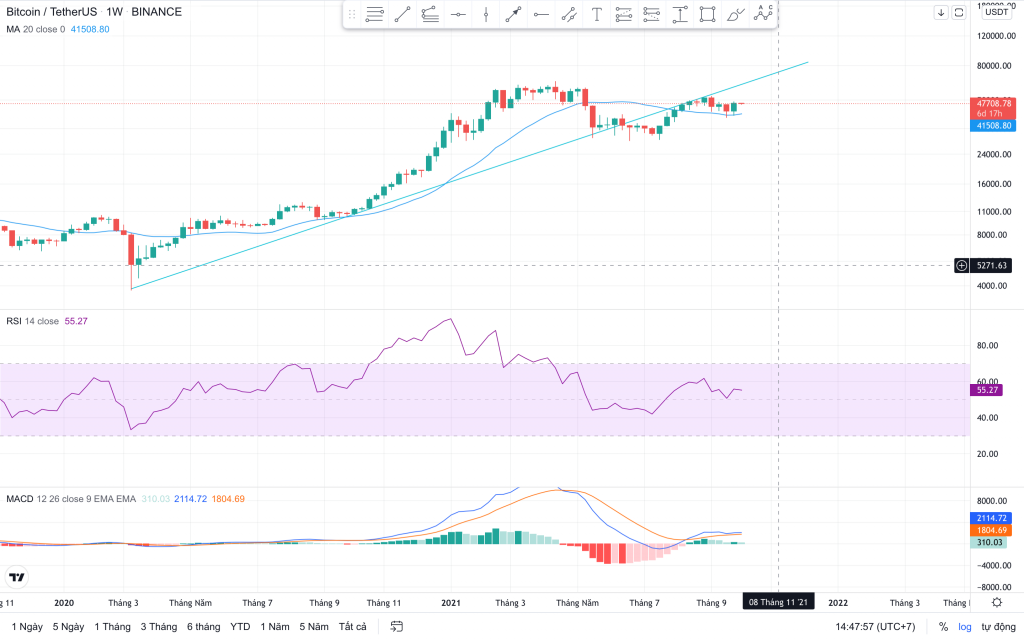Choose the vertical line tool

[x=486, y=14]
